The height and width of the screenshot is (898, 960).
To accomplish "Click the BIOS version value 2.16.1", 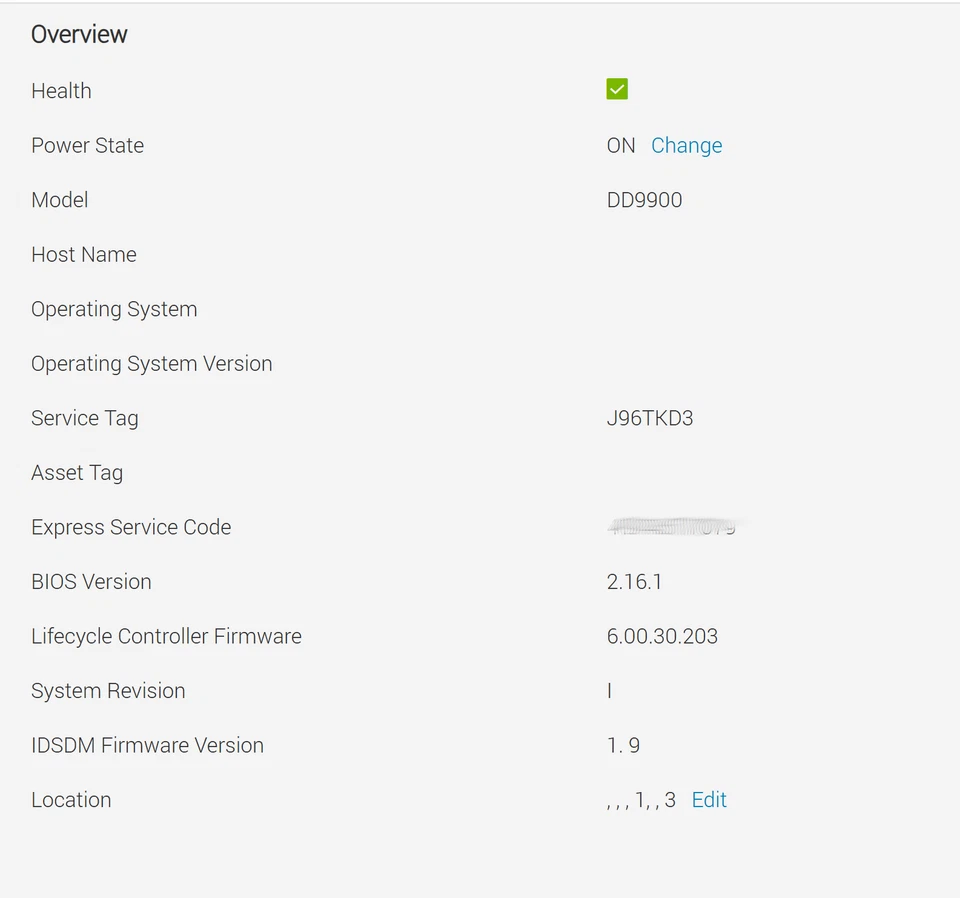I will [x=634, y=582].
